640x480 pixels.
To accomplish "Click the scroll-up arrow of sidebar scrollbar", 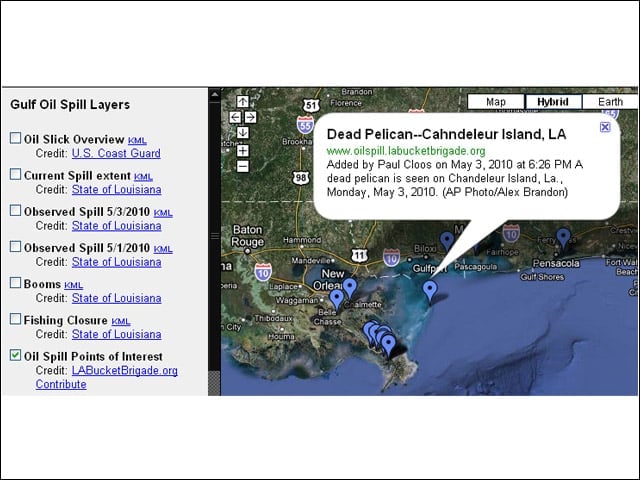I will [214, 95].
